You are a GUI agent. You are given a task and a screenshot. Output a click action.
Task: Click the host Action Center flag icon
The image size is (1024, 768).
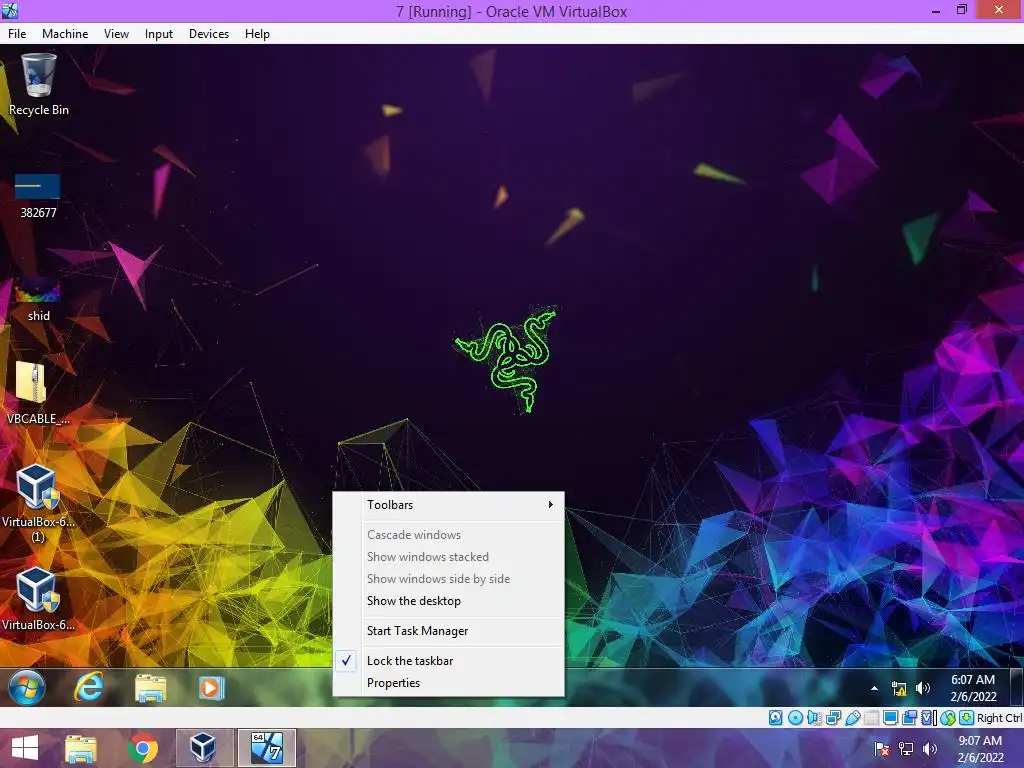(x=882, y=748)
